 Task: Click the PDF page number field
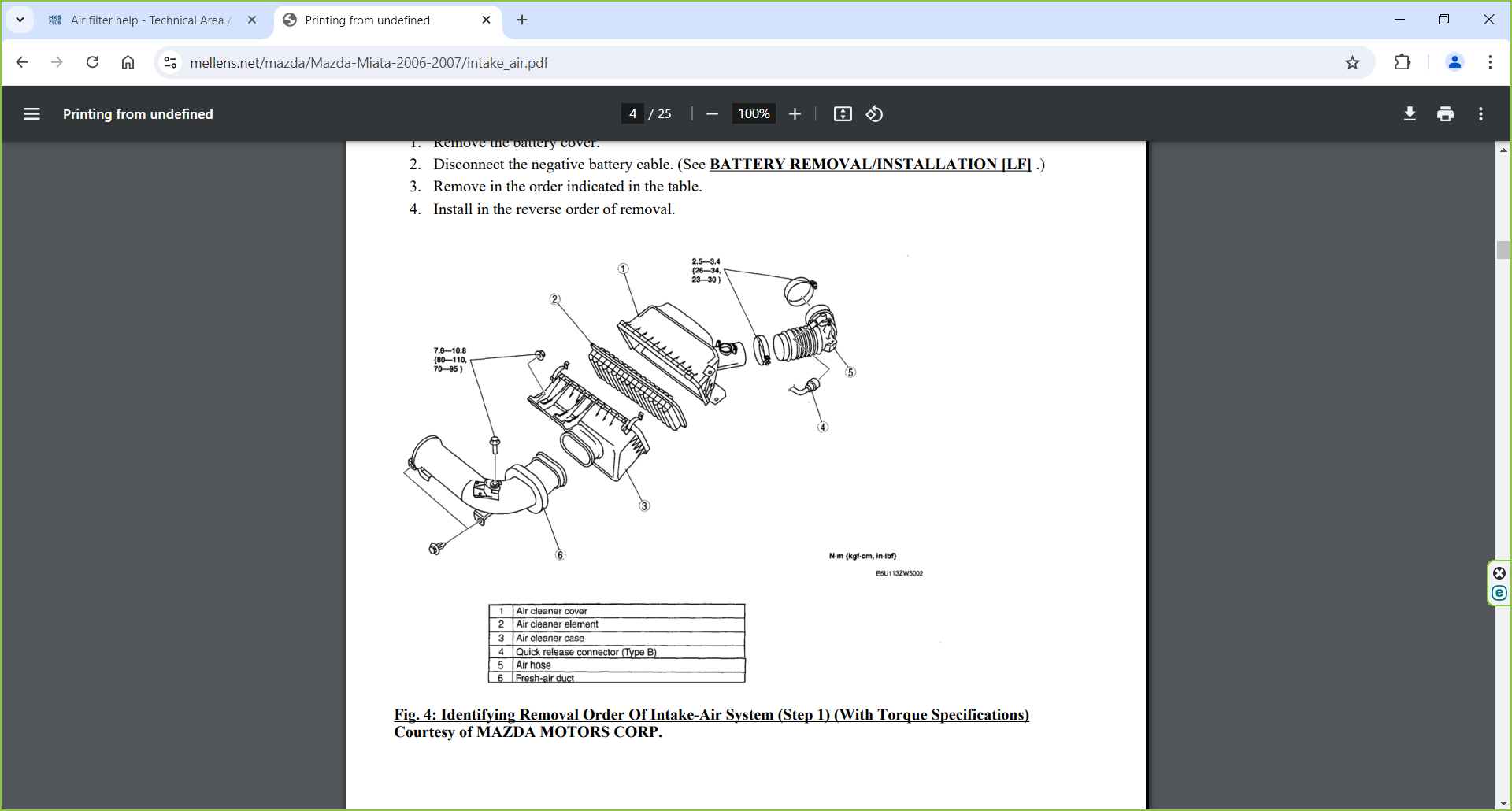pos(632,114)
